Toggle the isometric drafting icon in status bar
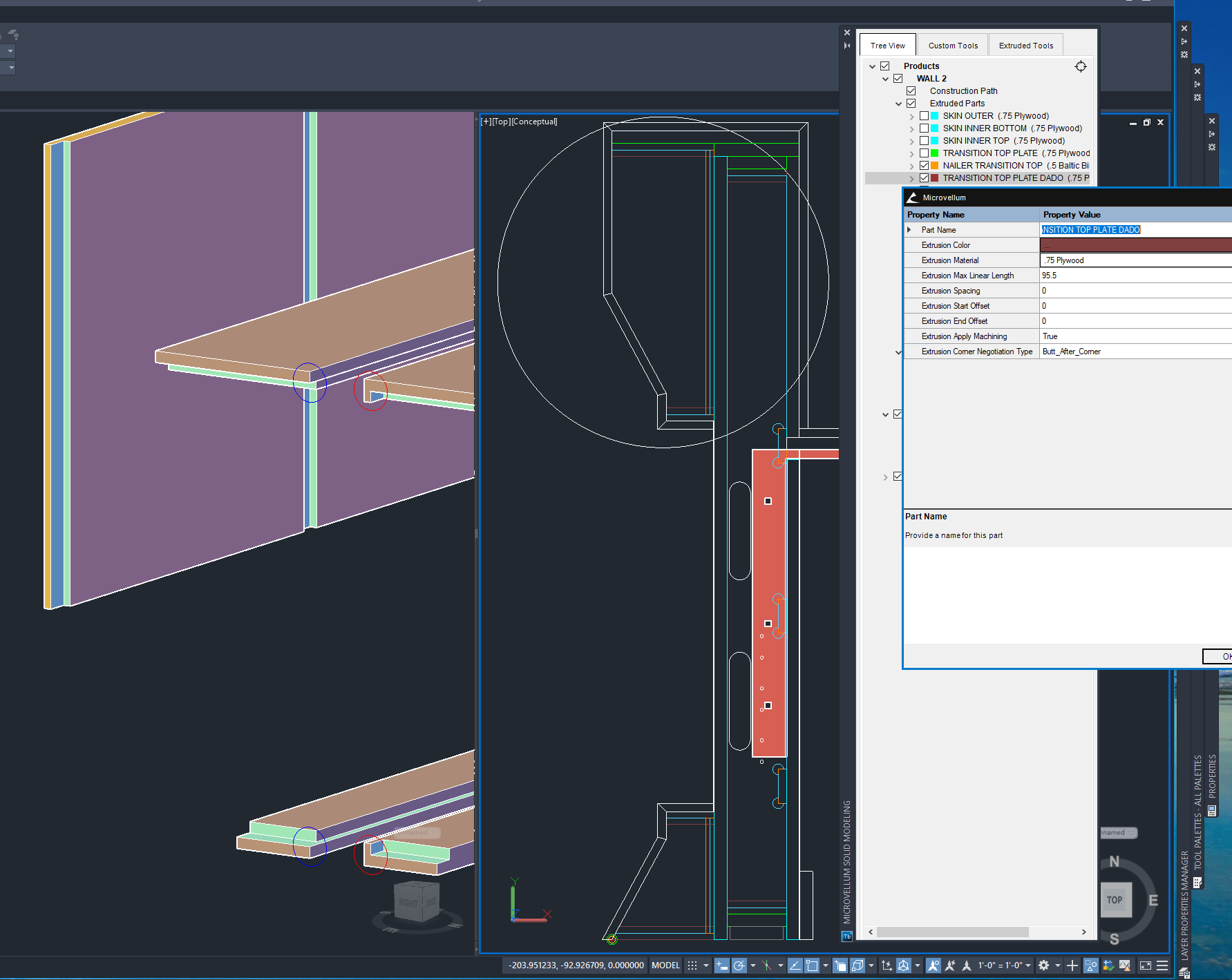 pyautogui.click(x=767, y=965)
